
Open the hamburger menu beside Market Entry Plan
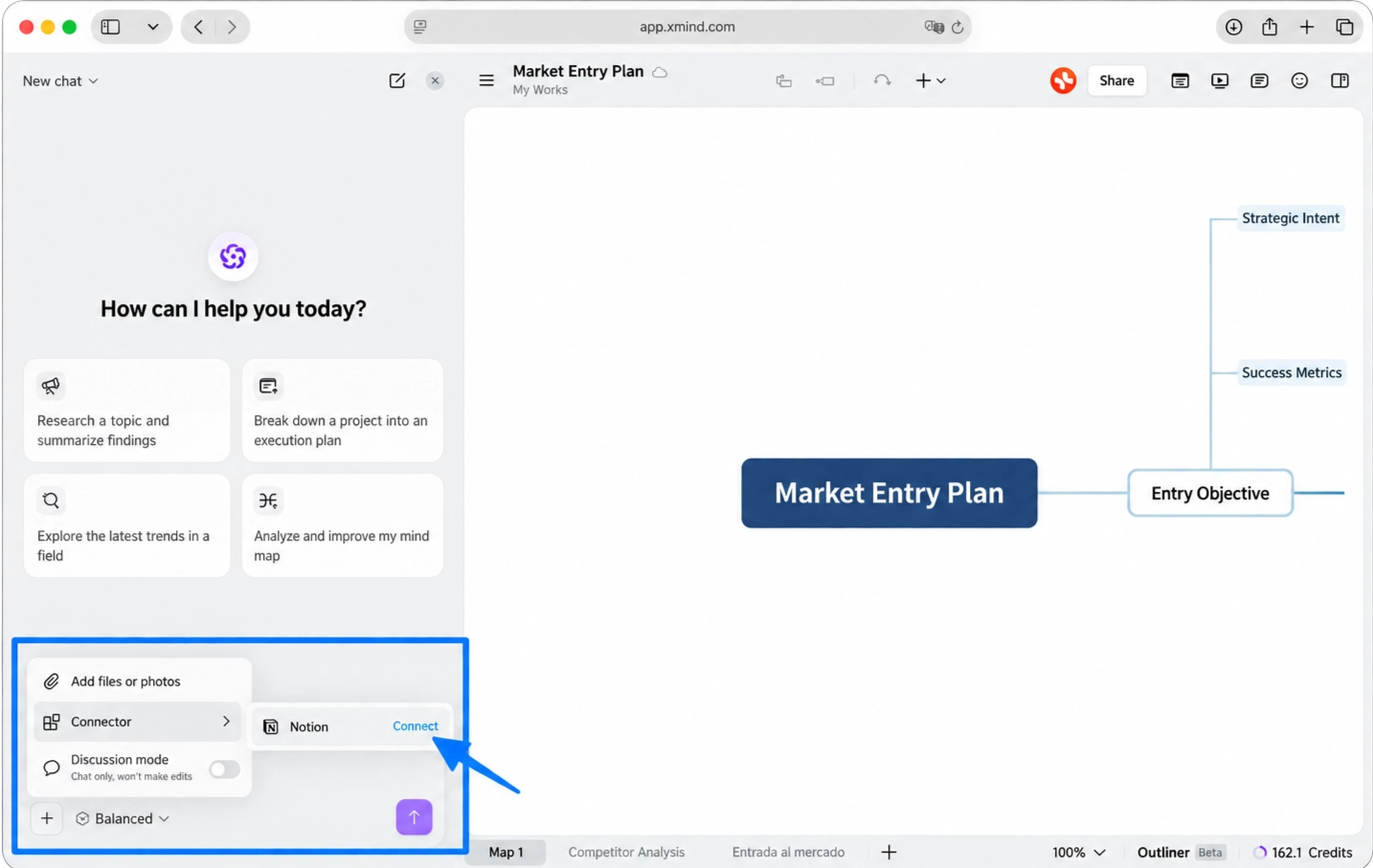tap(486, 81)
